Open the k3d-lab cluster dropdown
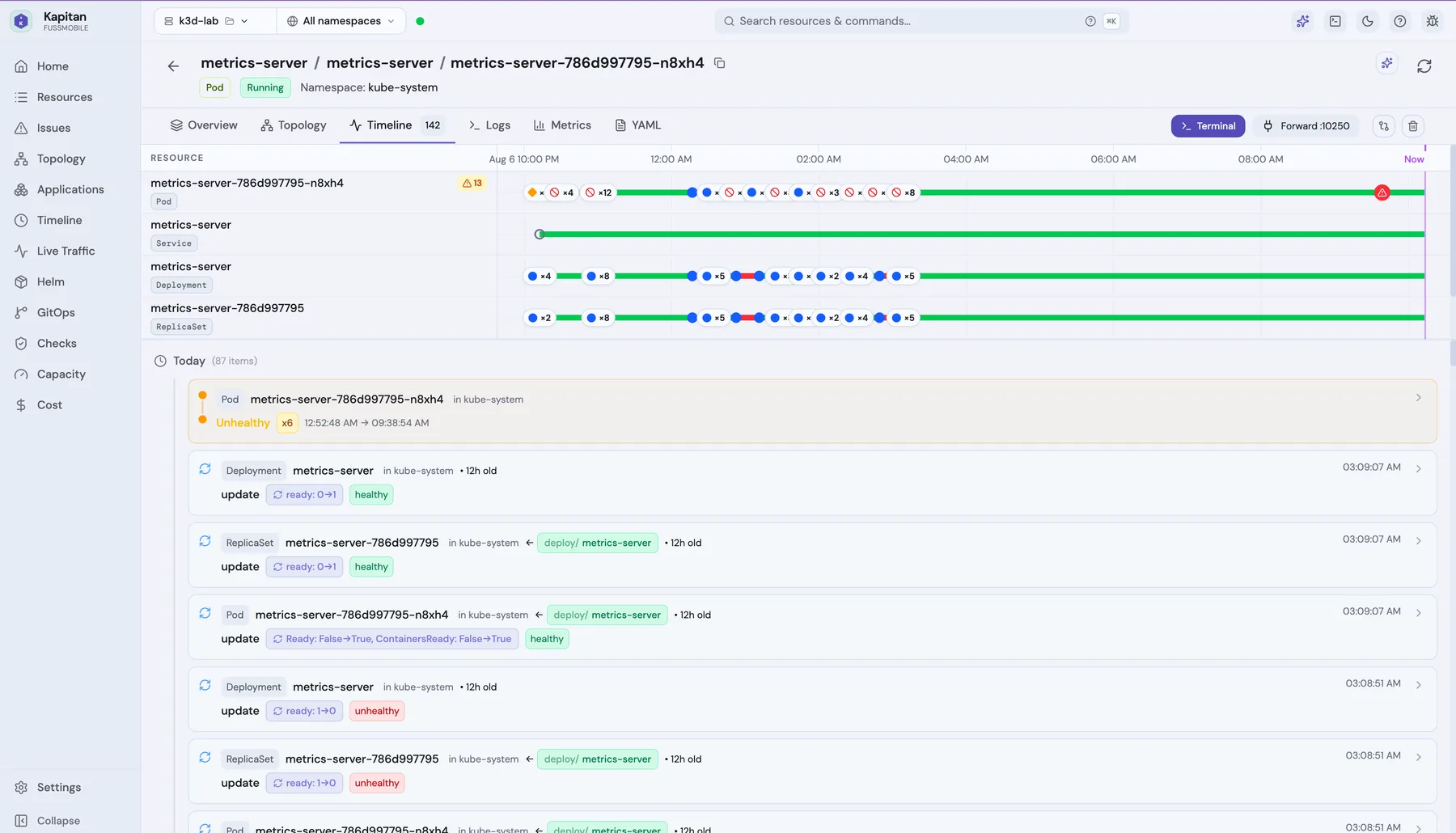The width and height of the screenshot is (1456, 833). 214,21
